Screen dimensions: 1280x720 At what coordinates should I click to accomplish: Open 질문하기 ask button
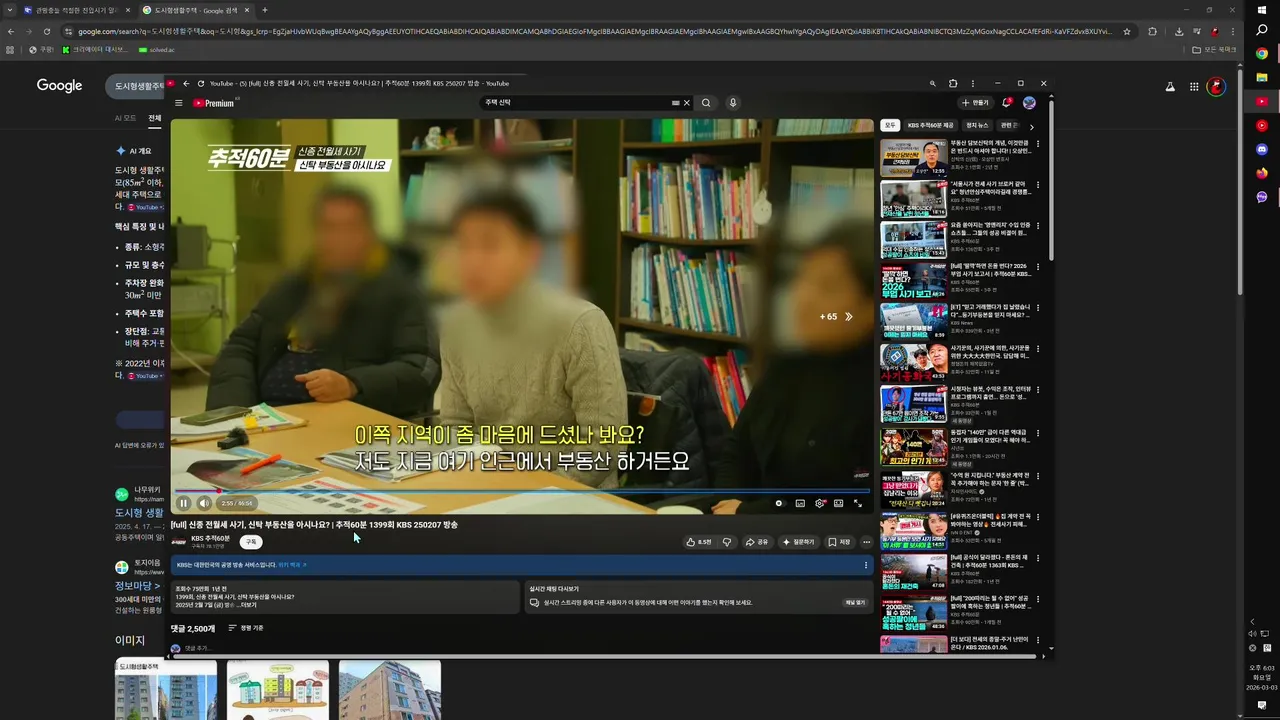798,542
